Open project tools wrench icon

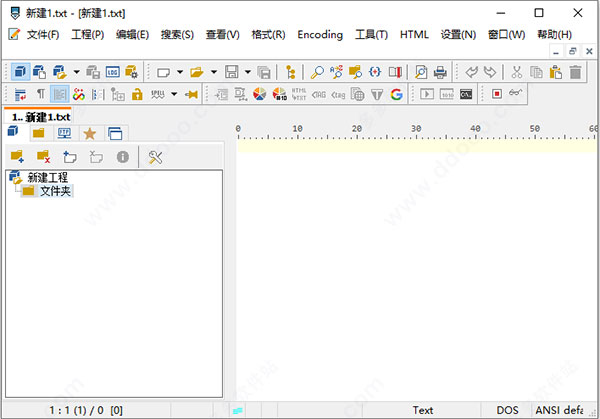(x=155, y=157)
